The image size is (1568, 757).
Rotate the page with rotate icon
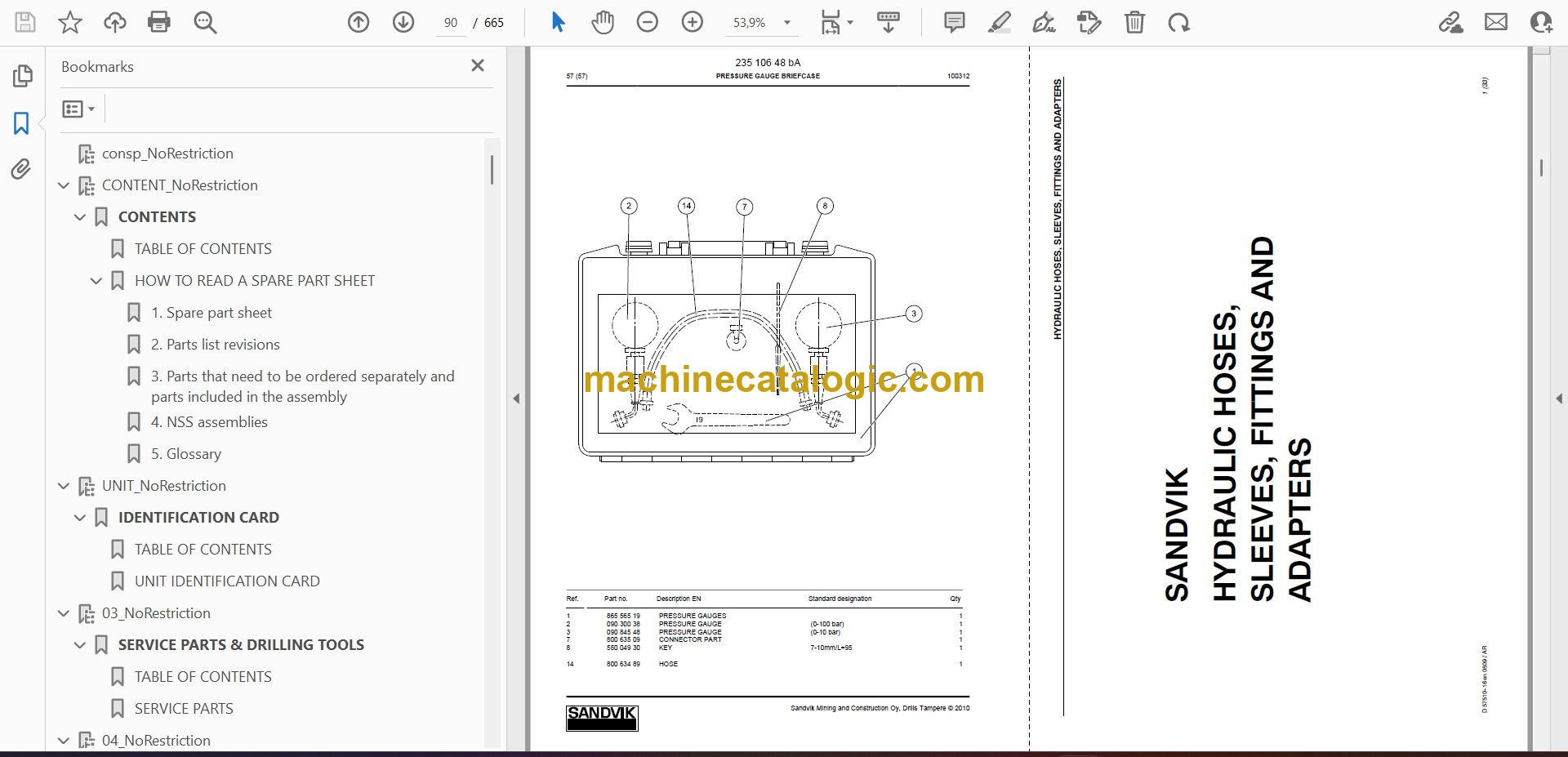pyautogui.click(x=1178, y=22)
